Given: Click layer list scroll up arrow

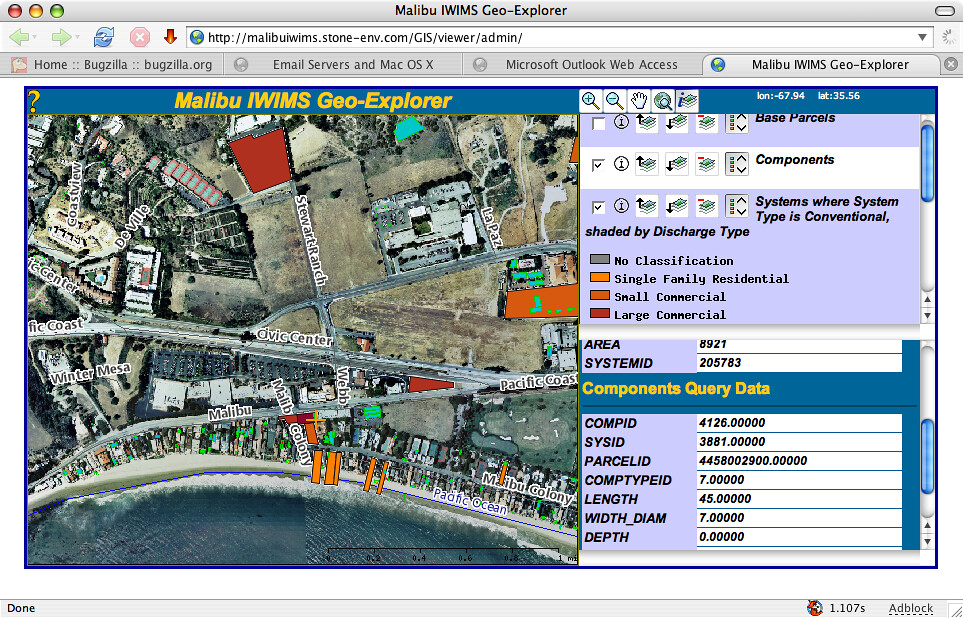Looking at the screenshot, I should pyautogui.click(x=927, y=300).
